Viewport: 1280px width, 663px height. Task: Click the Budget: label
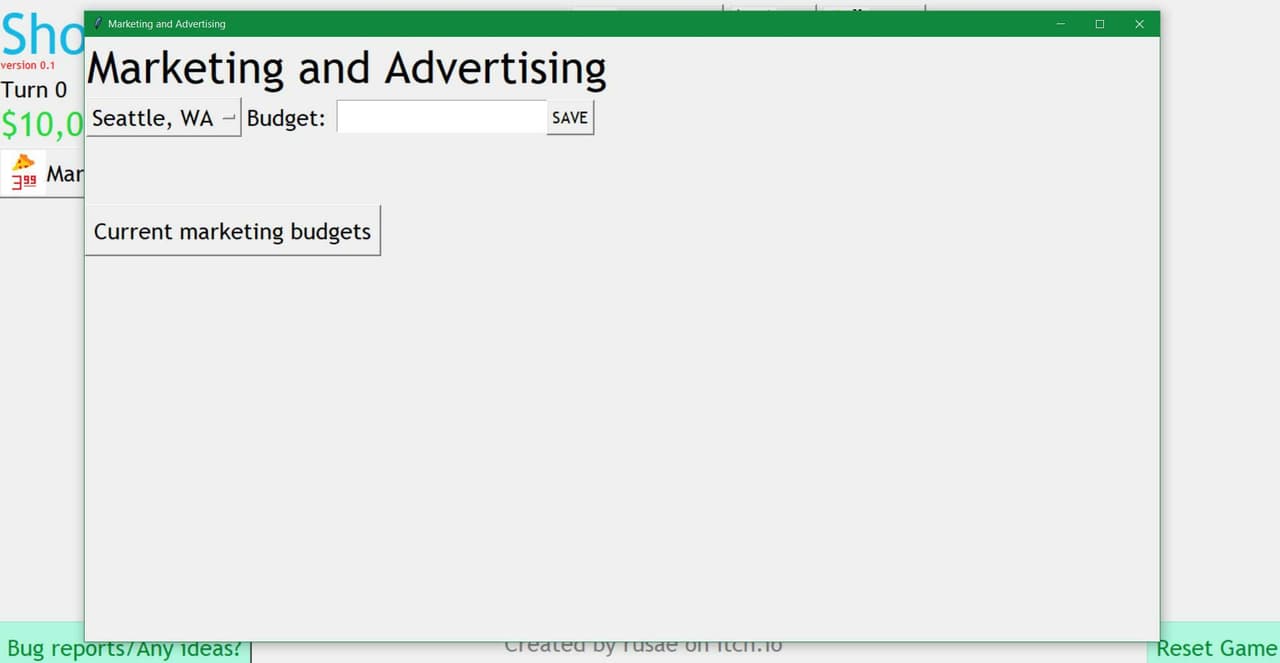(x=286, y=118)
